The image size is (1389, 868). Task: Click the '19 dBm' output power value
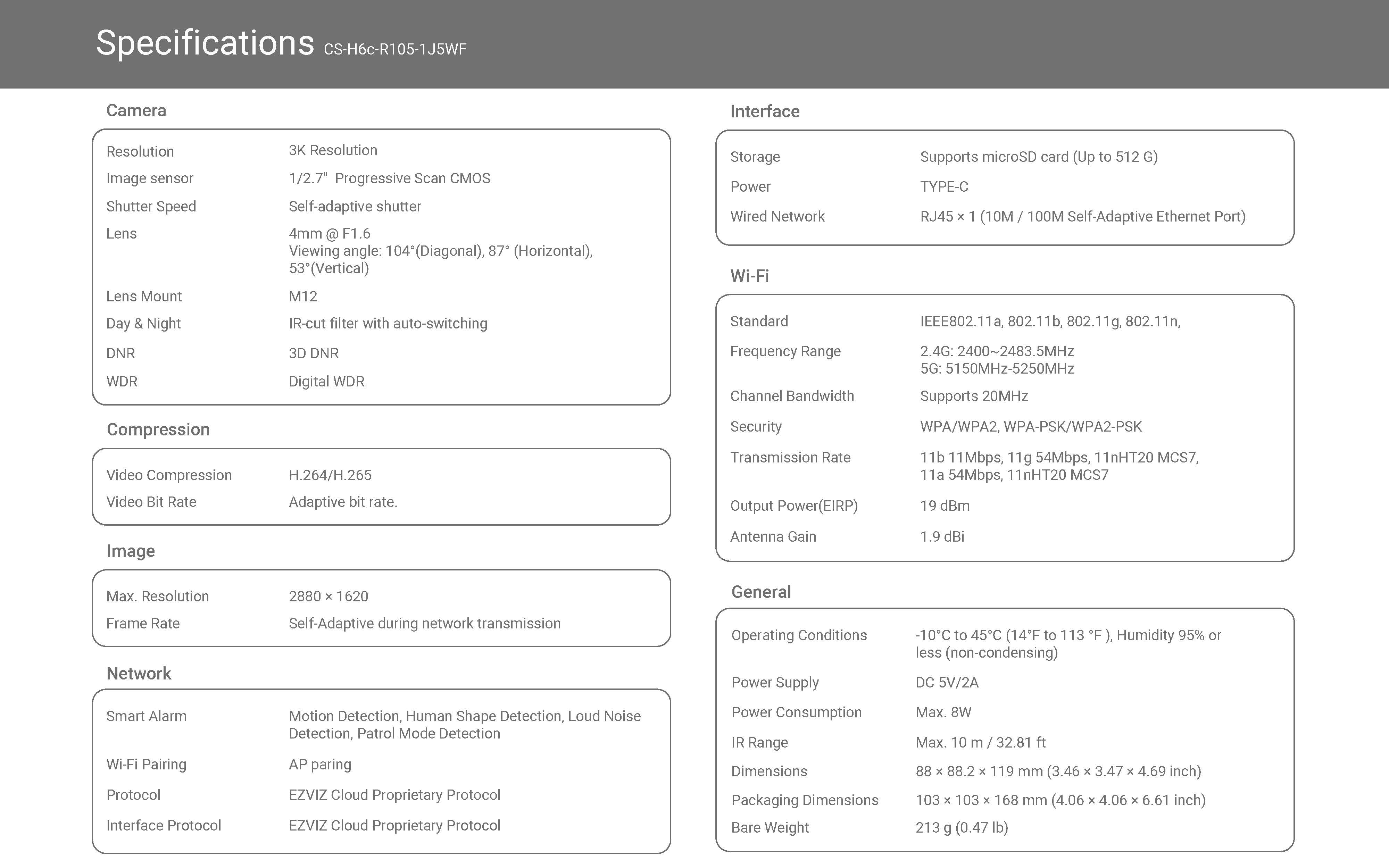coord(945,506)
